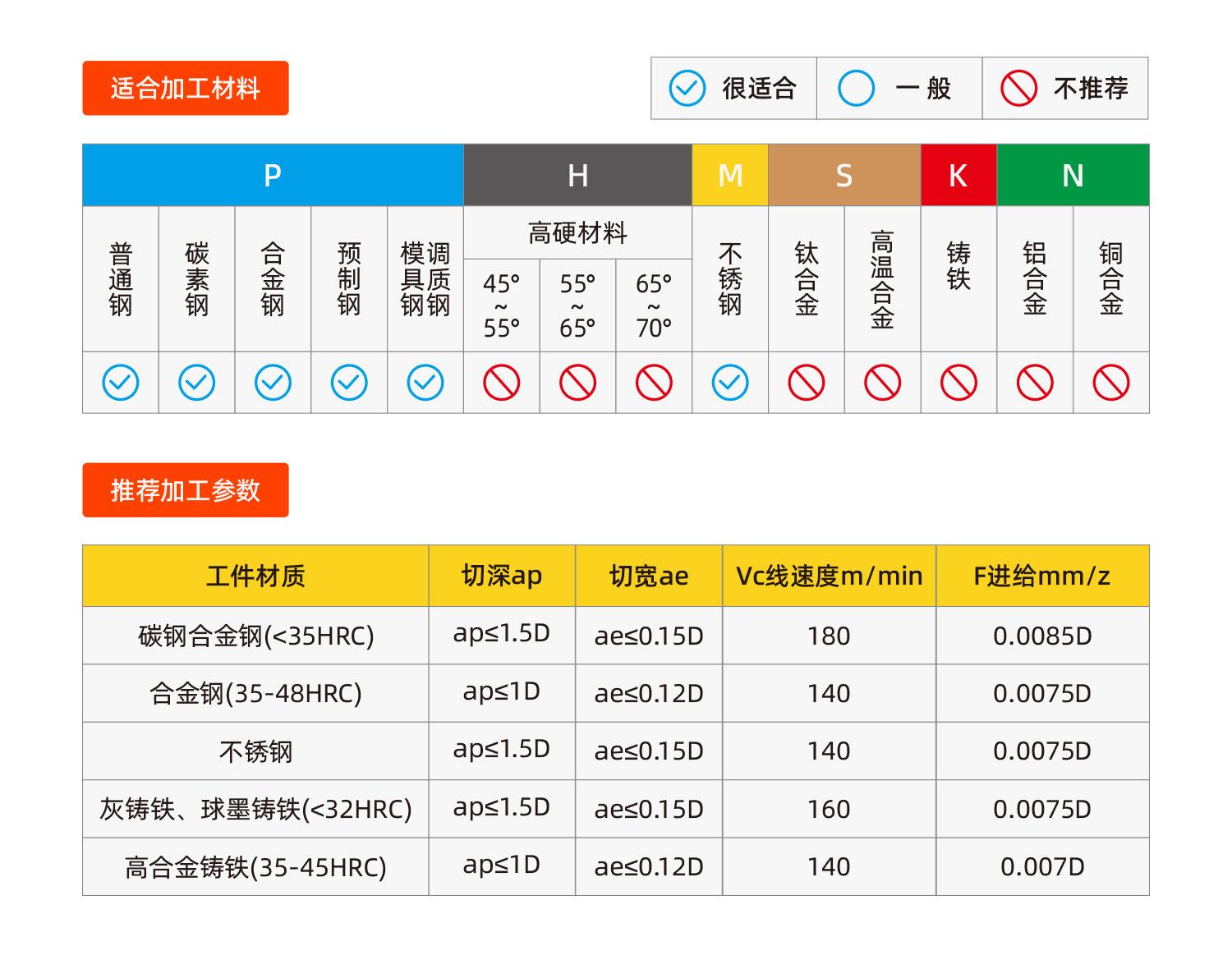Click the 160 line speed value
This screenshot has width=1232, height=969.
click(829, 810)
